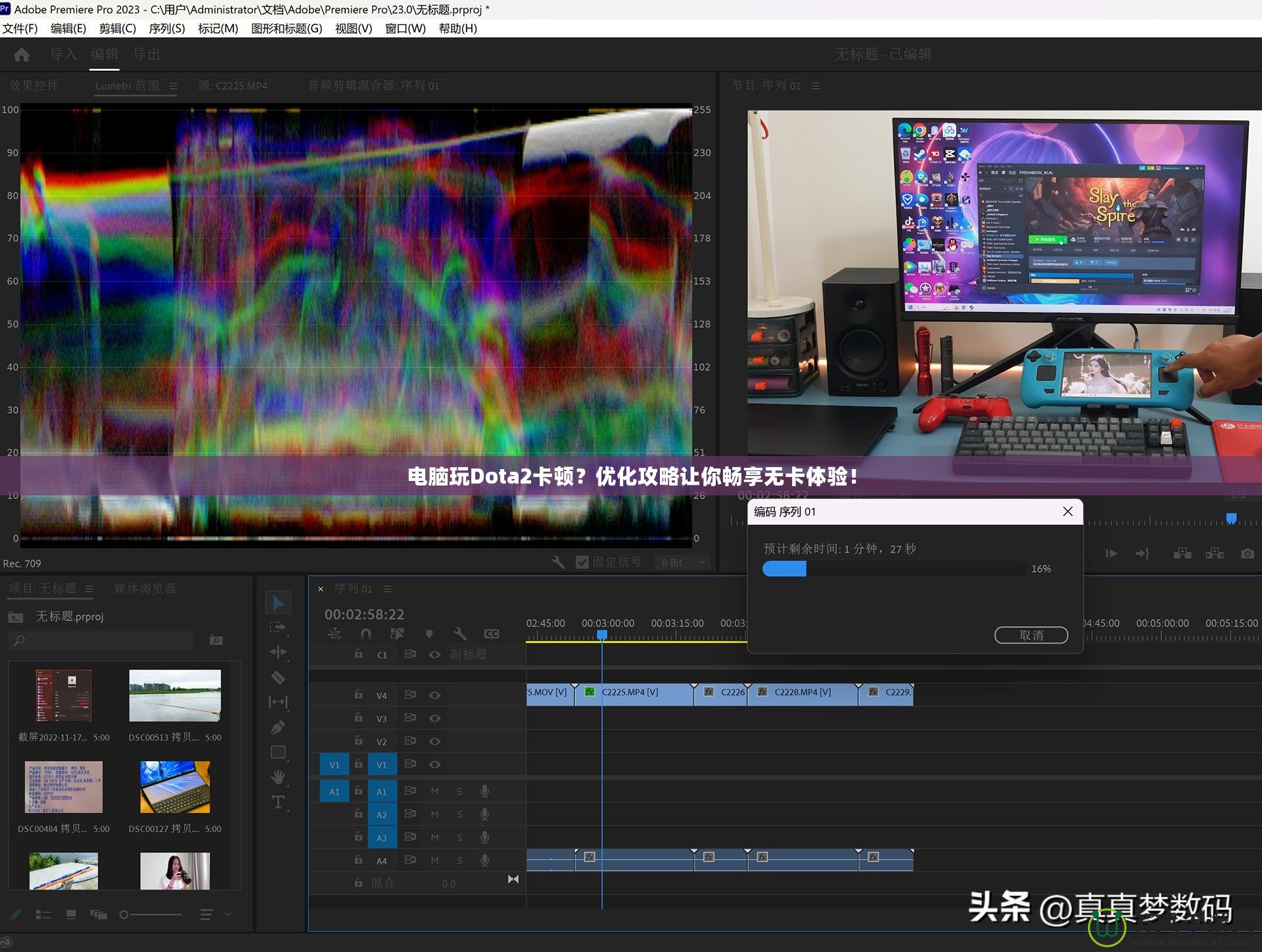The width and height of the screenshot is (1262, 952).
Task: Click the Lift button in Program monitor
Action: tap(1182, 554)
